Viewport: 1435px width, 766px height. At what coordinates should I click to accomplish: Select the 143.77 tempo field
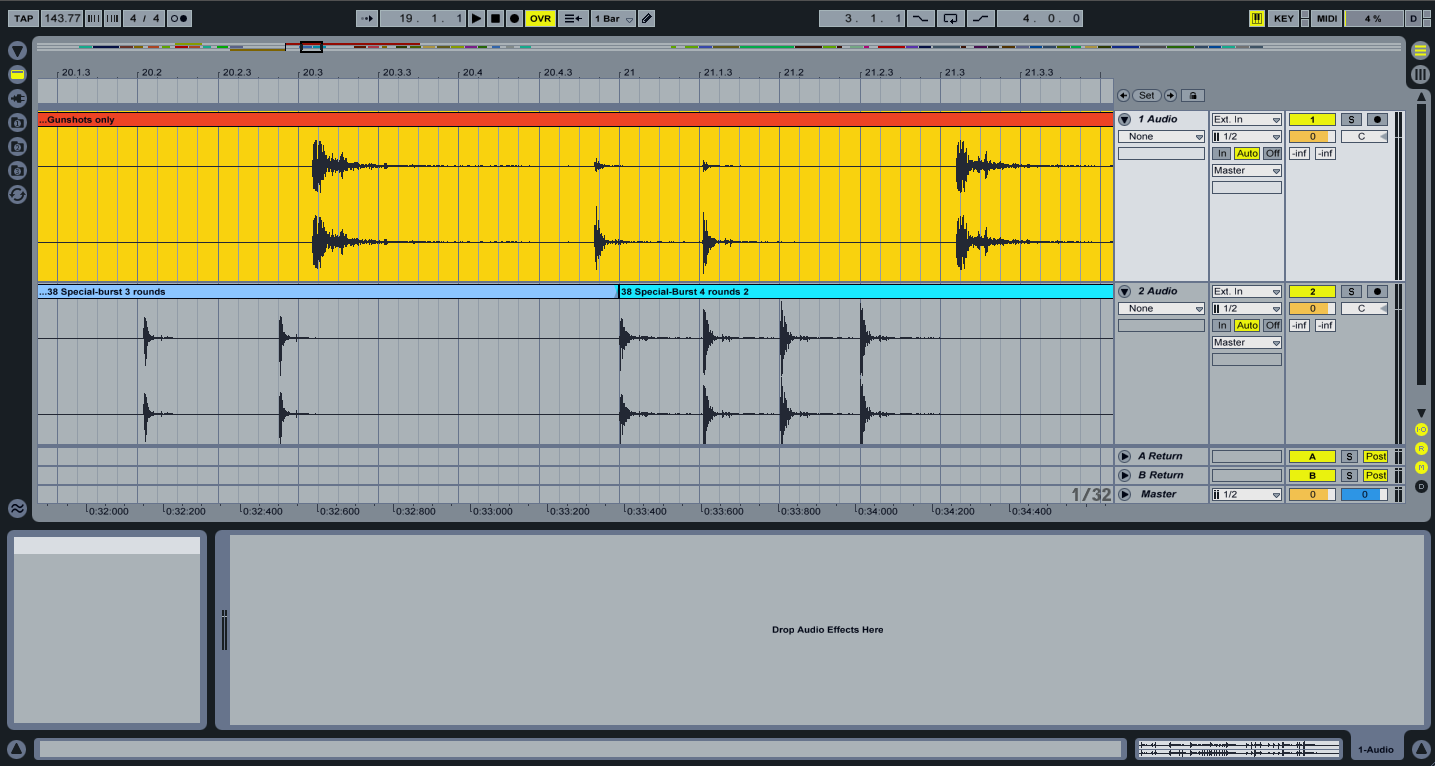62,18
